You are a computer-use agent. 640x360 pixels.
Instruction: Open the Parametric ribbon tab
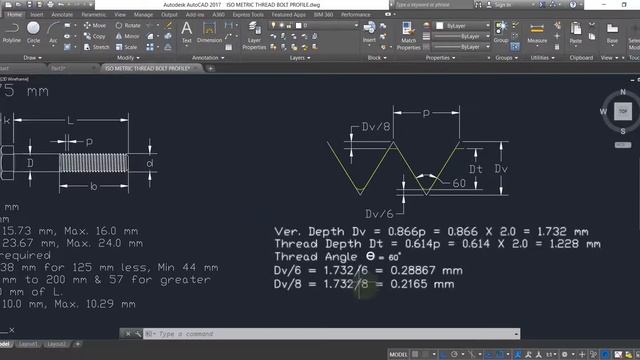(x=93, y=15)
